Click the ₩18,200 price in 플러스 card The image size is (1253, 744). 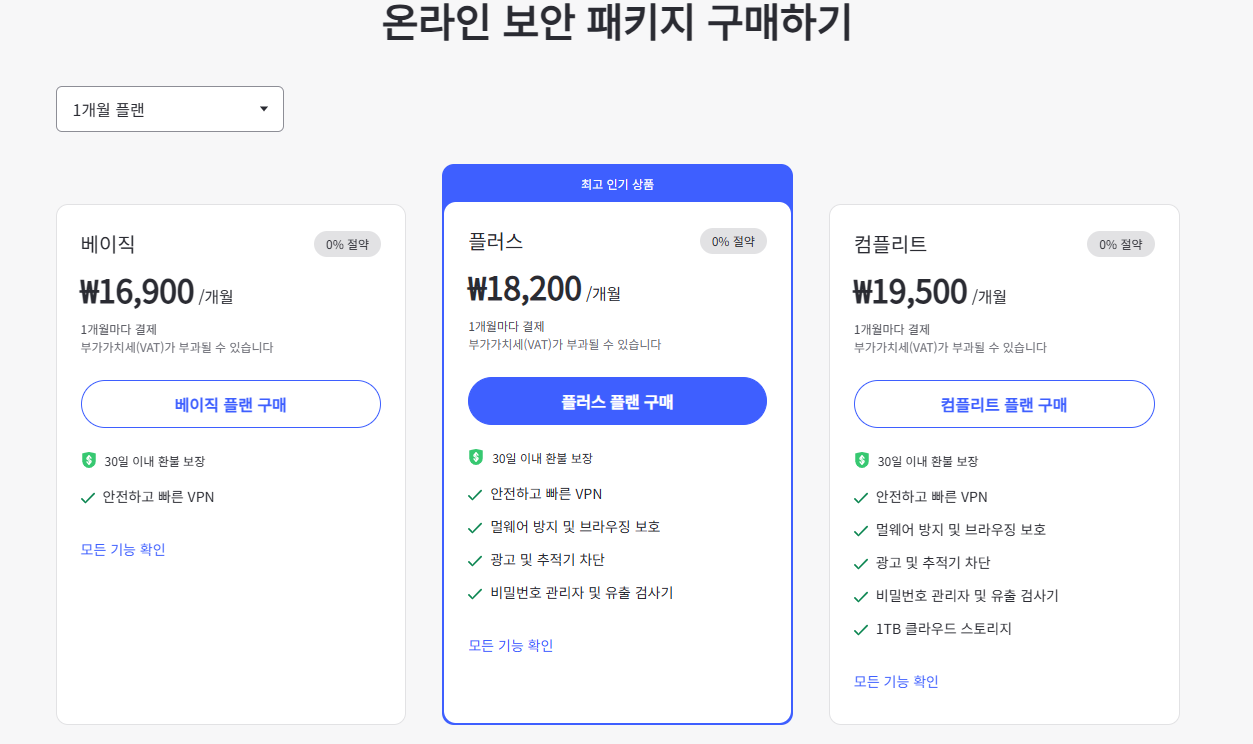point(525,288)
